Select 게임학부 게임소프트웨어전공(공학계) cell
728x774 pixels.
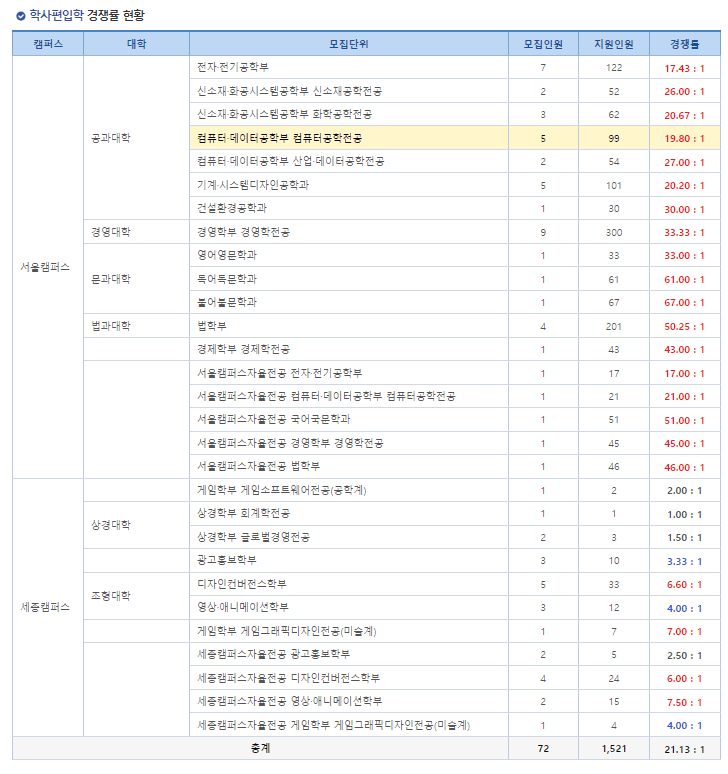pyautogui.click(x=349, y=490)
